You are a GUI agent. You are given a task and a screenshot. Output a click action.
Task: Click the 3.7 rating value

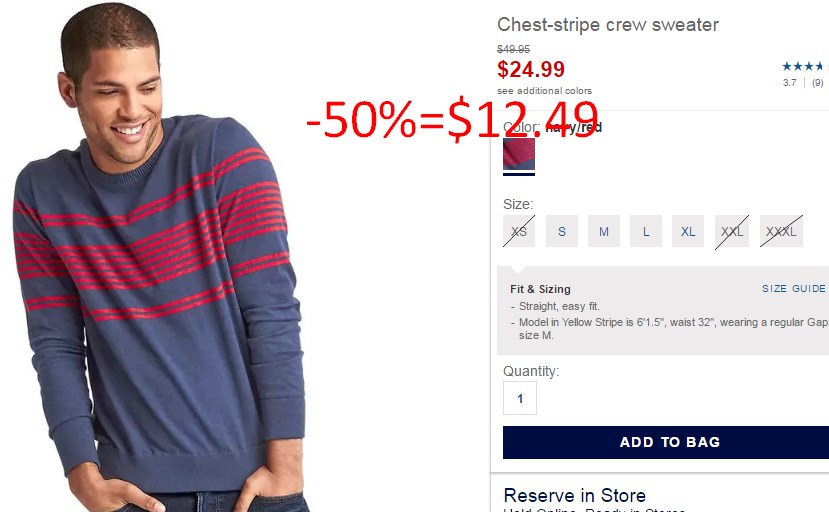pyautogui.click(x=789, y=83)
